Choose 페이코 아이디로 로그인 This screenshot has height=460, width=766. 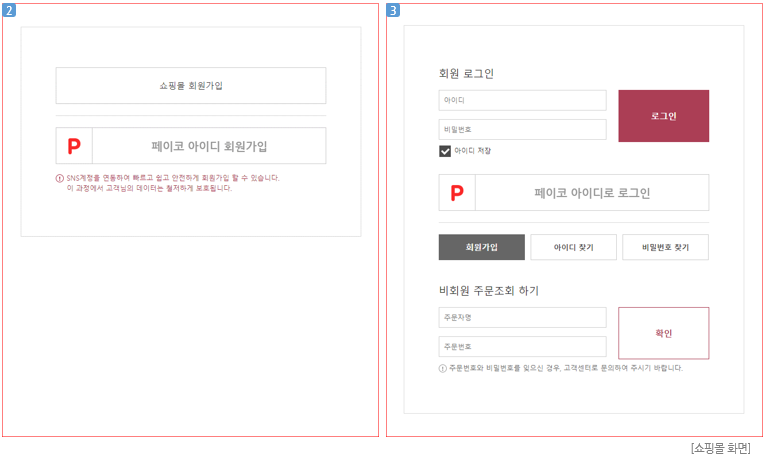[x=592, y=193]
